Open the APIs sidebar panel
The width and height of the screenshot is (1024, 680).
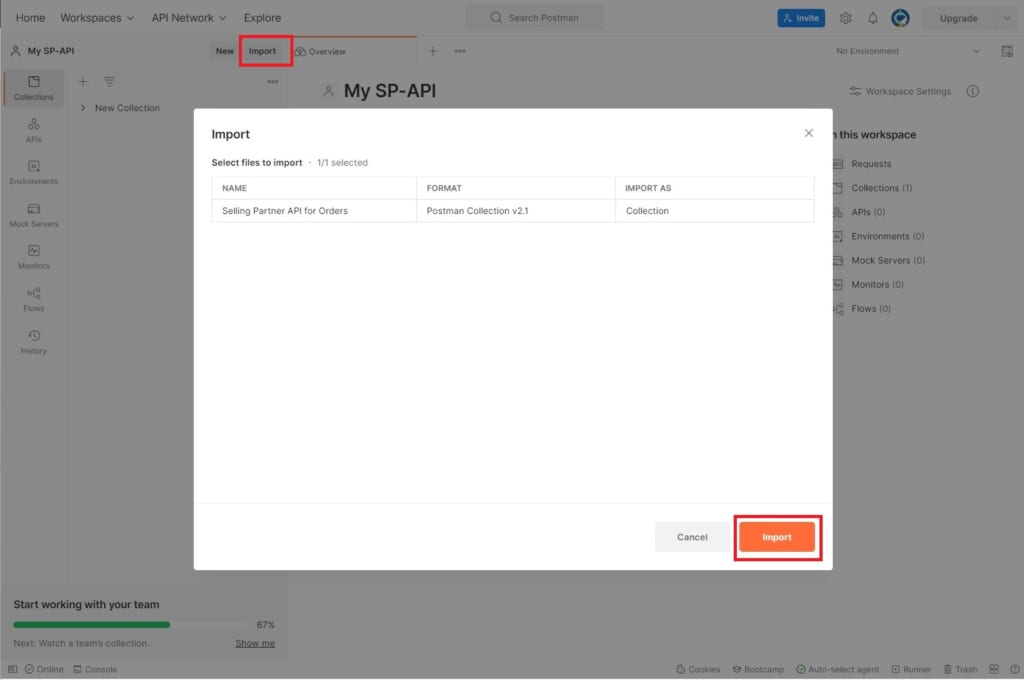[33, 130]
